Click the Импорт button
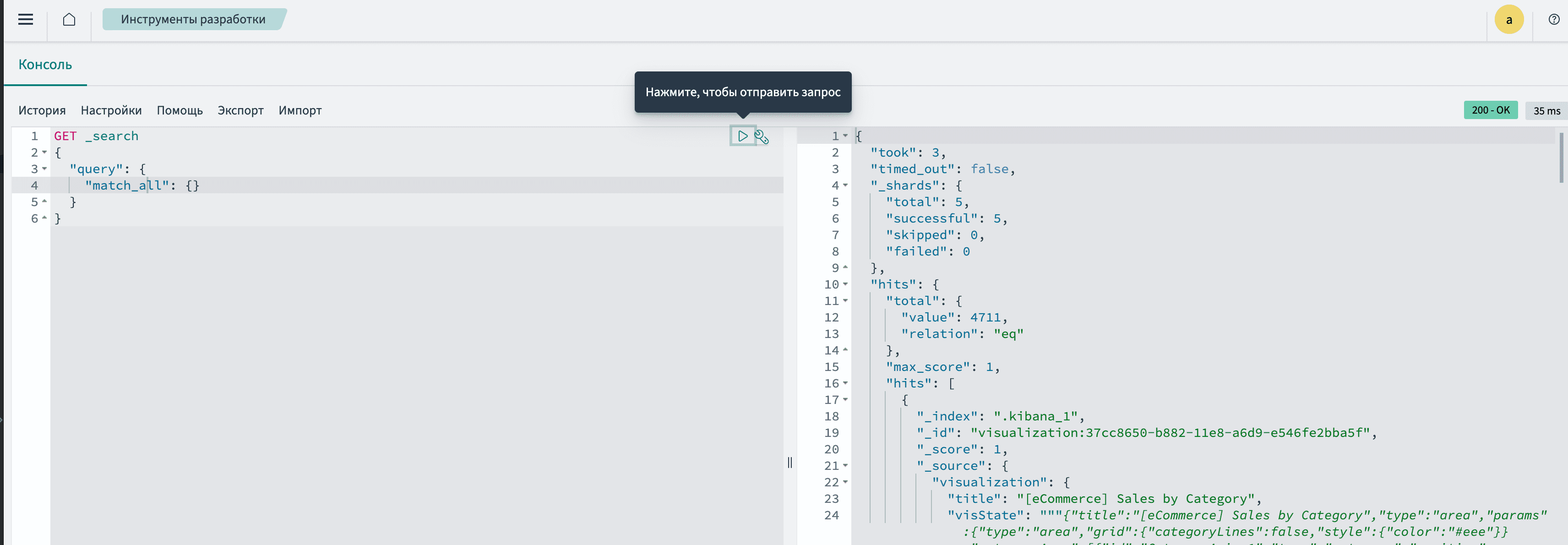Image resolution: width=1568 pixels, height=545 pixels. click(x=299, y=110)
